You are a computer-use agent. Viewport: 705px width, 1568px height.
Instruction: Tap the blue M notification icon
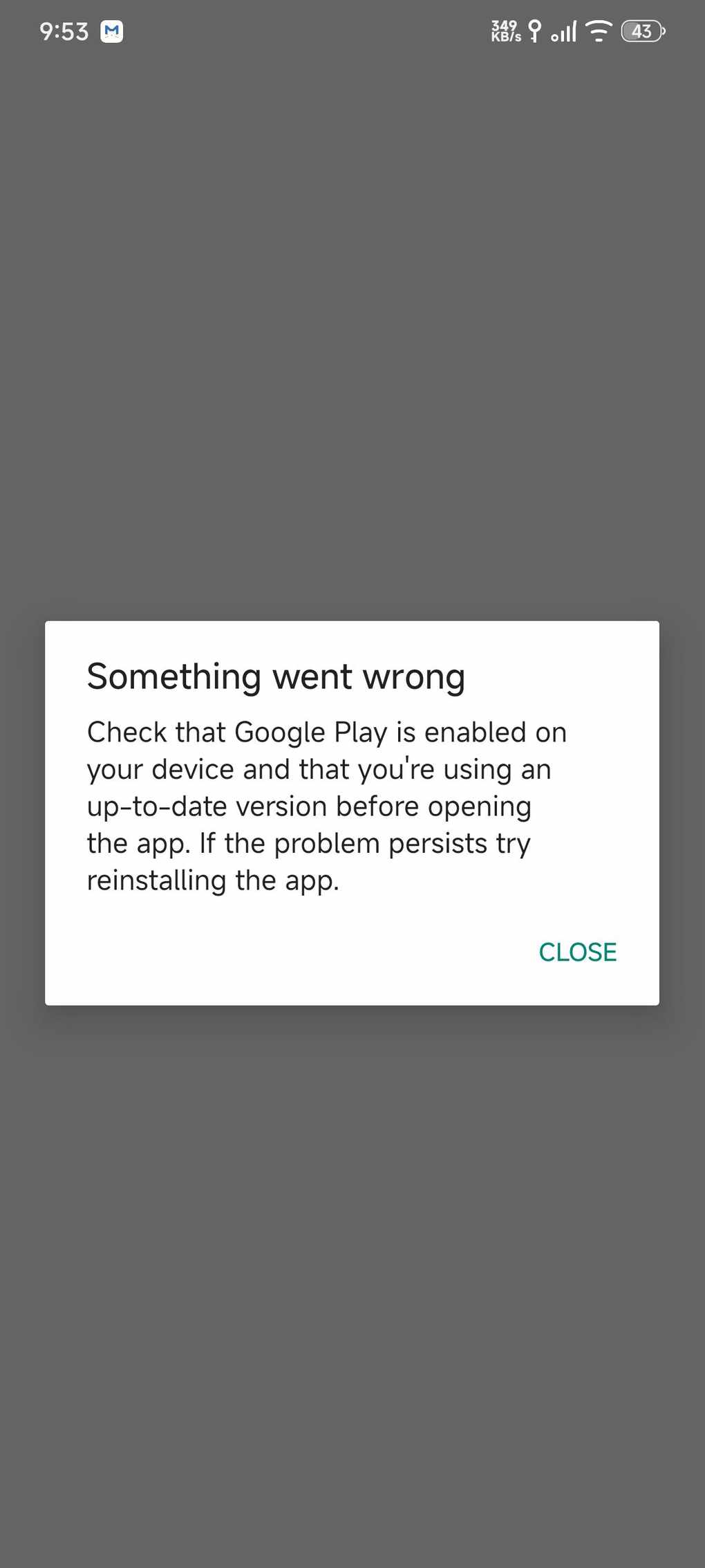(112, 32)
